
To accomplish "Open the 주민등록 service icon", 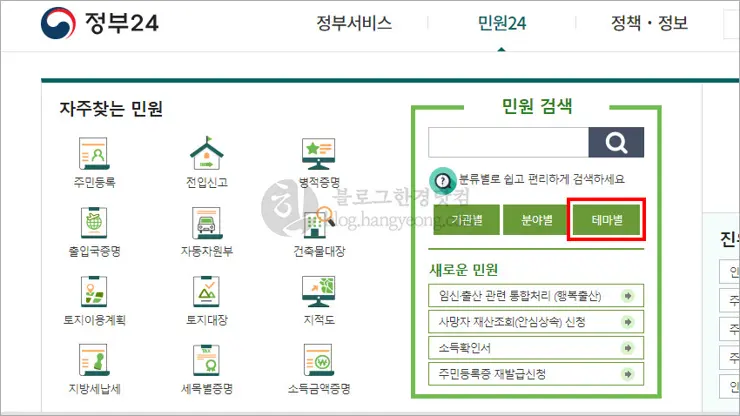I will coord(94,154).
